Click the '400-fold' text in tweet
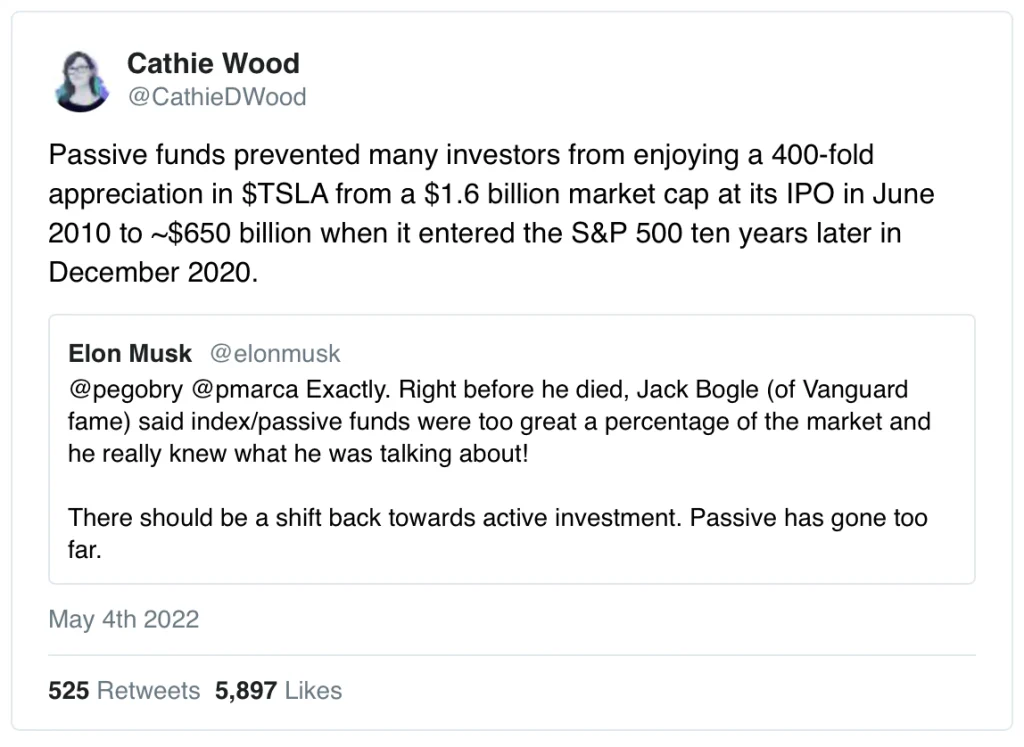Viewport: 1024px width, 747px height. point(825,155)
